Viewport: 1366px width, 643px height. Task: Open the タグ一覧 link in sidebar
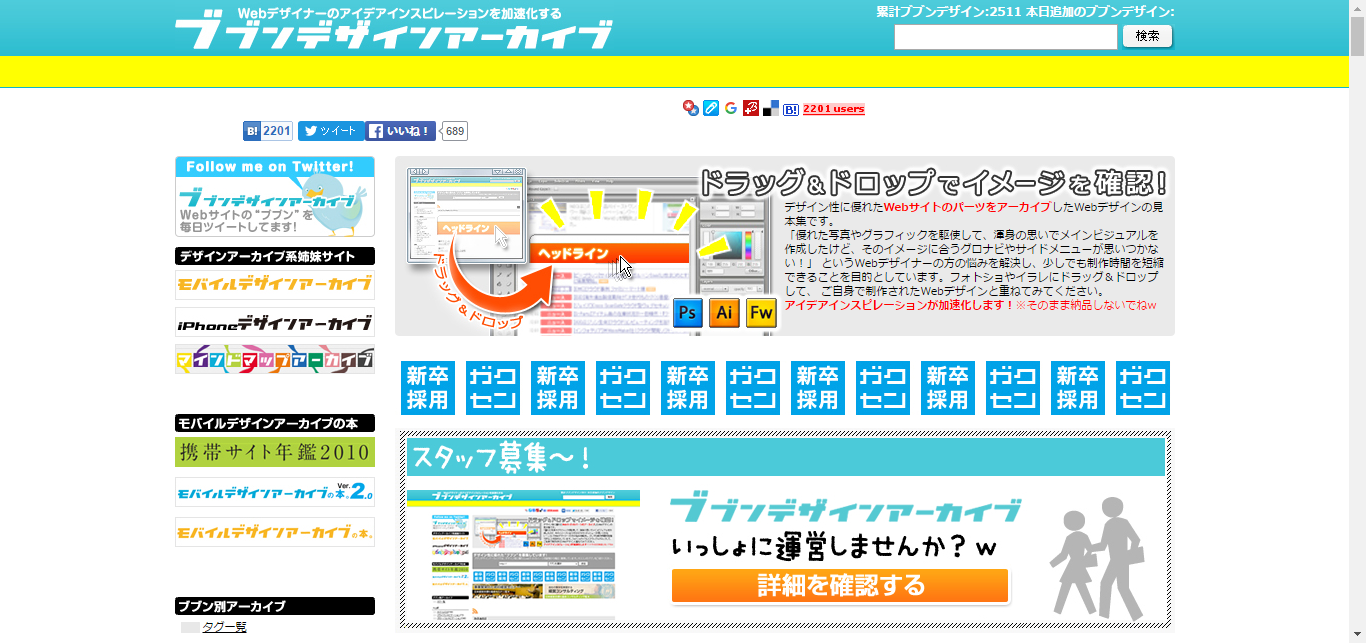coord(224,627)
